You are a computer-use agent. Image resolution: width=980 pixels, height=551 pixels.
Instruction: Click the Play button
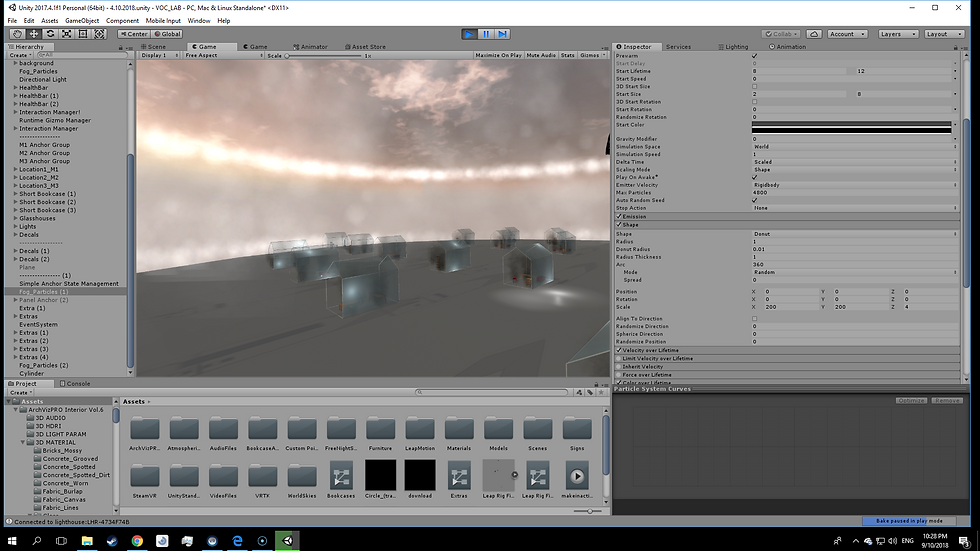point(469,34)
